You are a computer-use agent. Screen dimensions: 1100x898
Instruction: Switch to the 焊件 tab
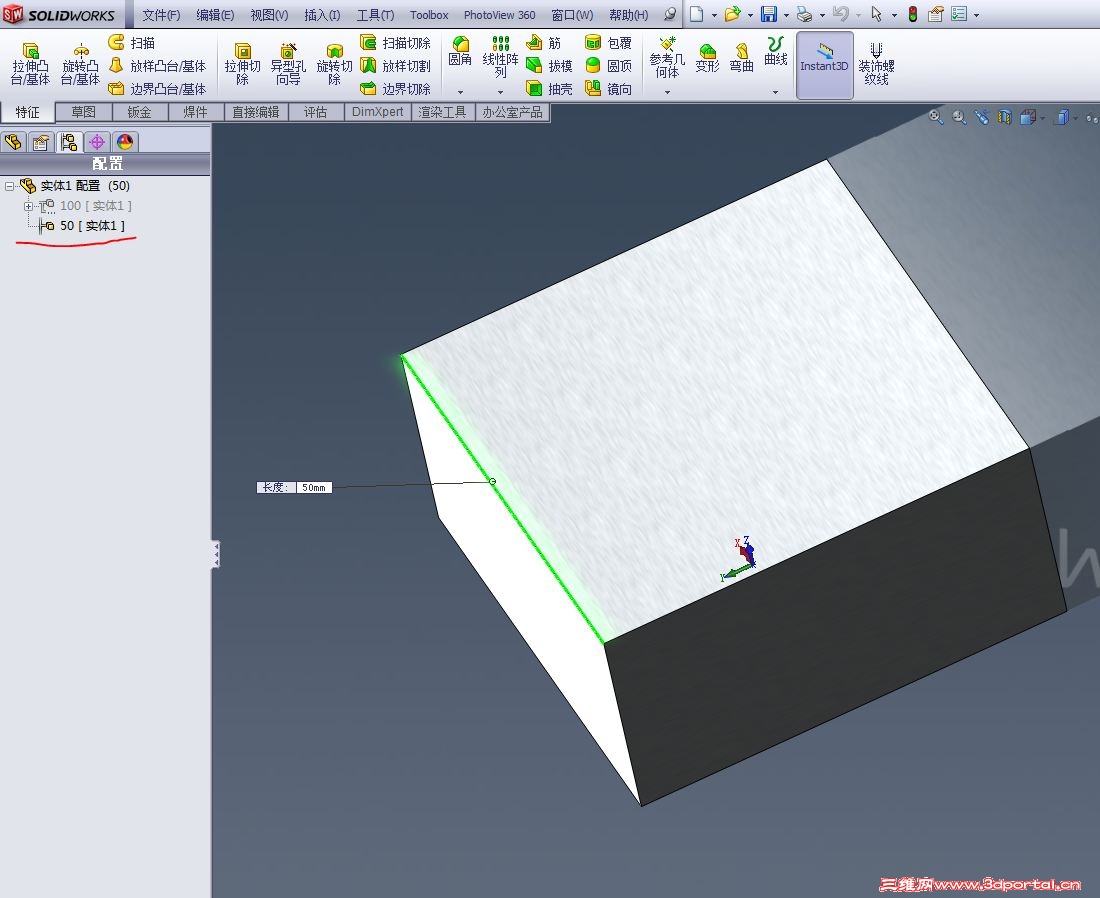tap(196, 112)
